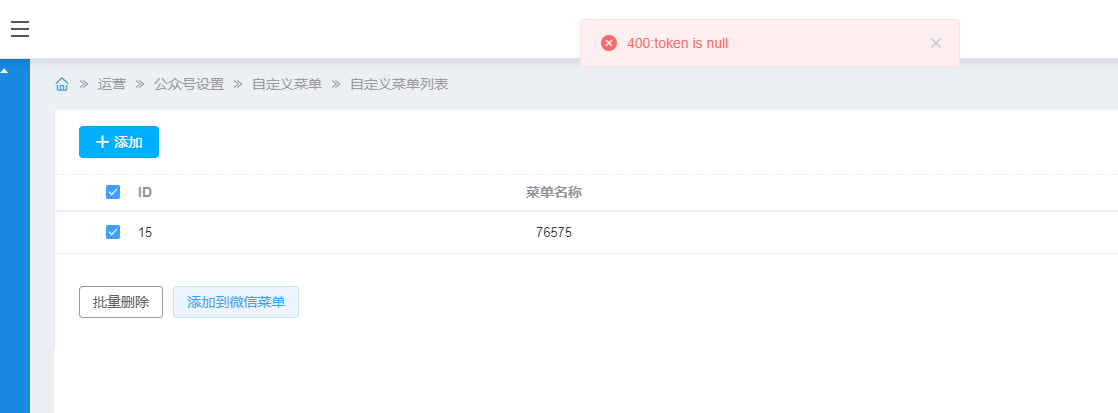Click the ID column header
1118x413 pixels.
[145, 192]
